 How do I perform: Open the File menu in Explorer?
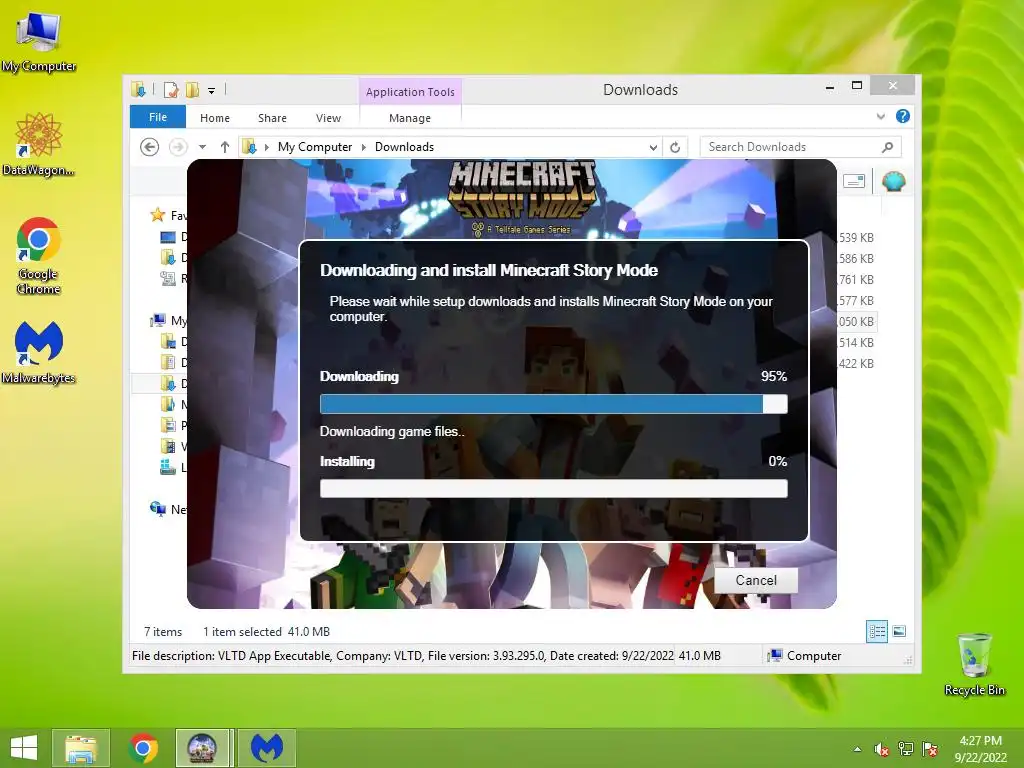coord(157,117)
